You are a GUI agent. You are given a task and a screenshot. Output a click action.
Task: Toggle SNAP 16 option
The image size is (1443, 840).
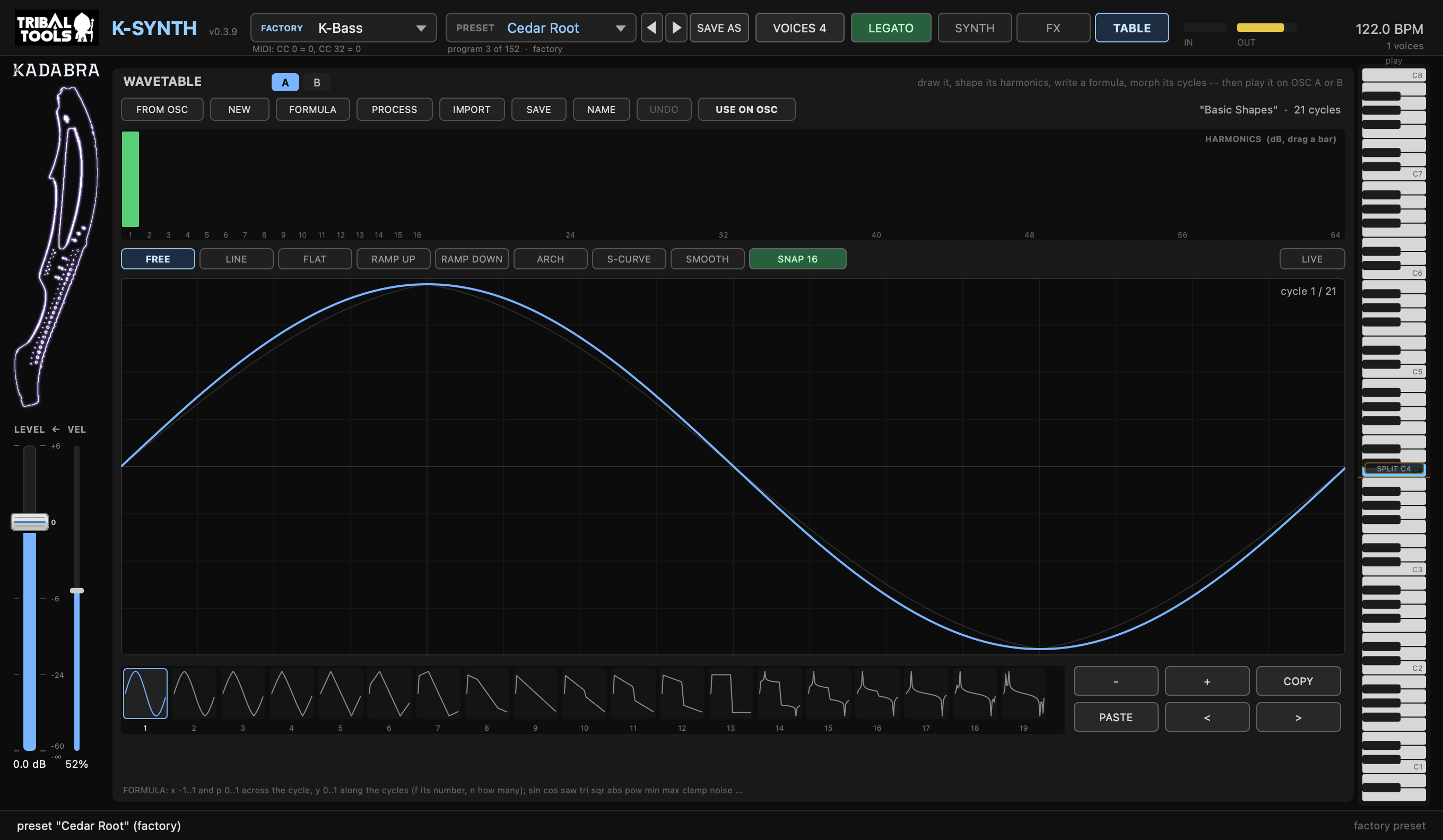798,259
